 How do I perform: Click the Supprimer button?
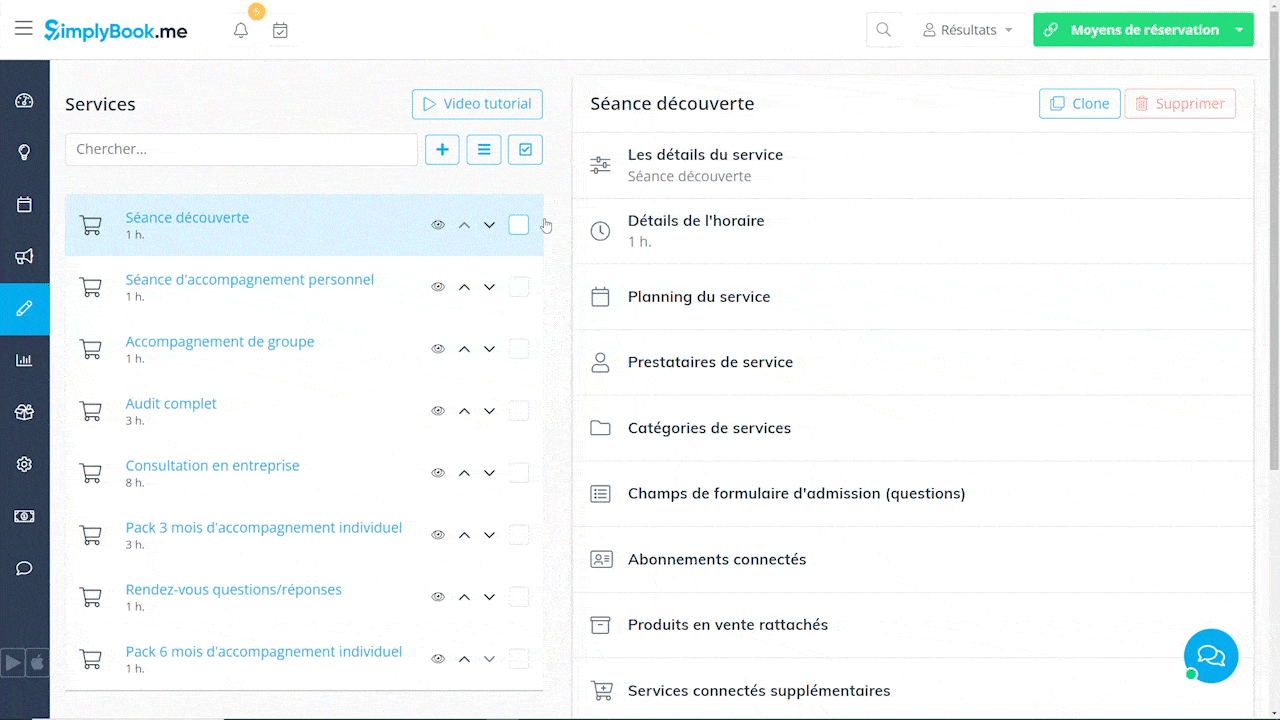1180,103
